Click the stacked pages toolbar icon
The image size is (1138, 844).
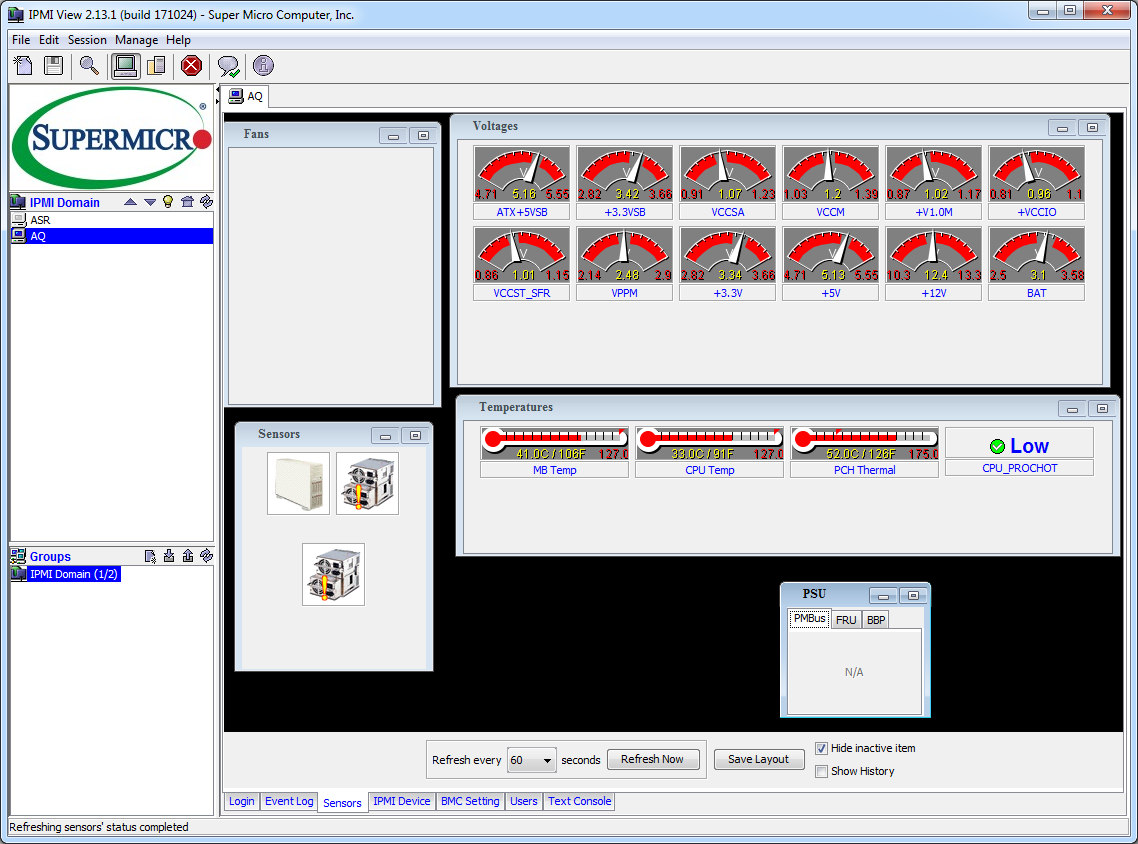[x=156, y=66]
